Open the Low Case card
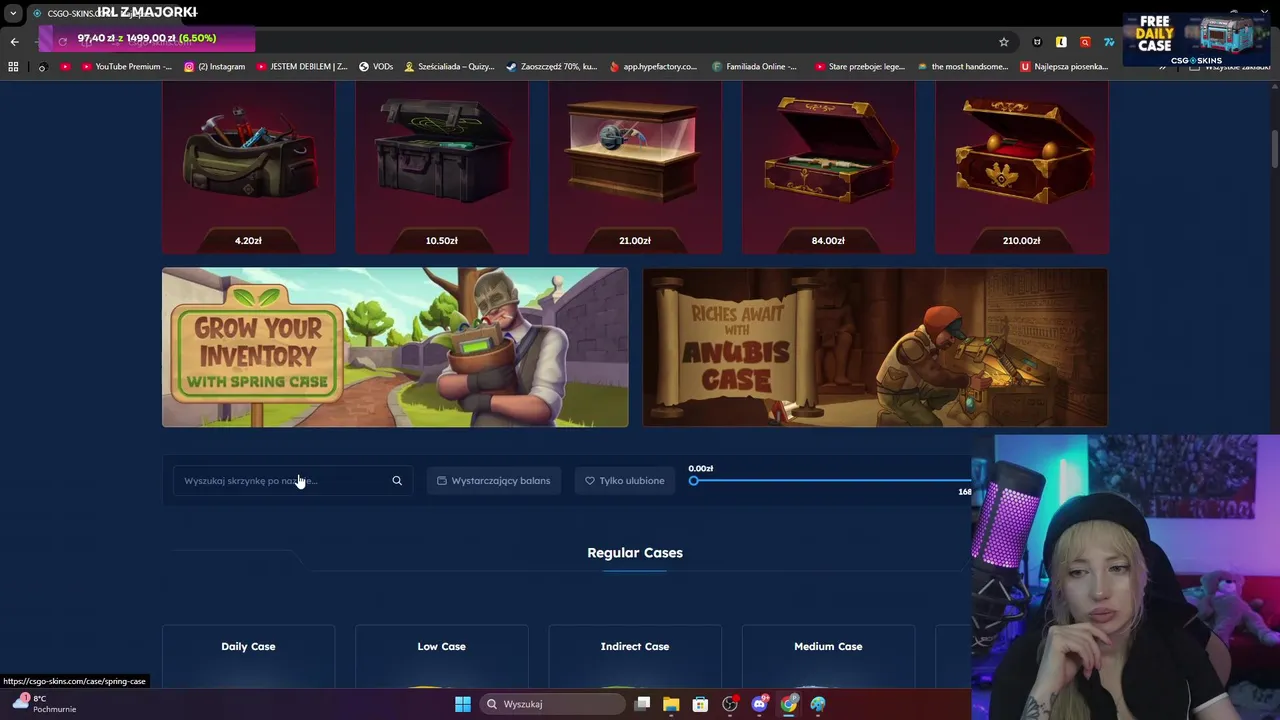The width and height of the screenshot is (1280, 720). [x=441, y=658]
